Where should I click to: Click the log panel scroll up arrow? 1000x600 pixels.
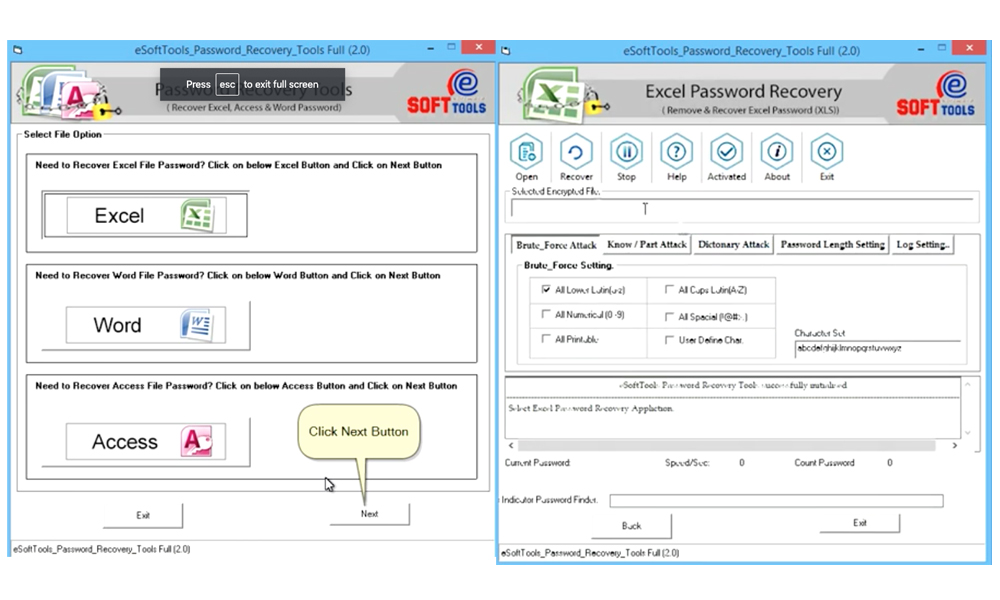(967, 384)
